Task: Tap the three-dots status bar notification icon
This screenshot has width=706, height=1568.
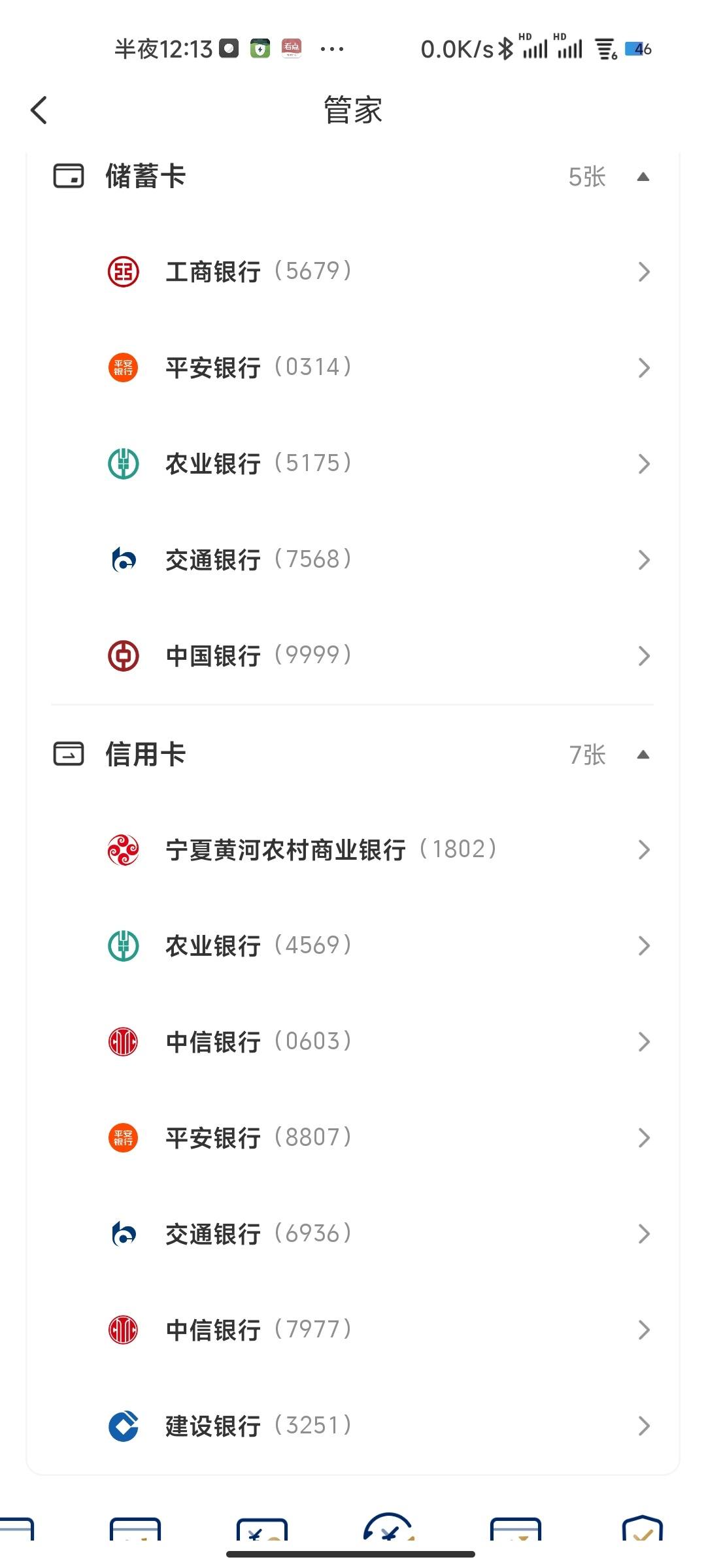Action: click(332, 49)
